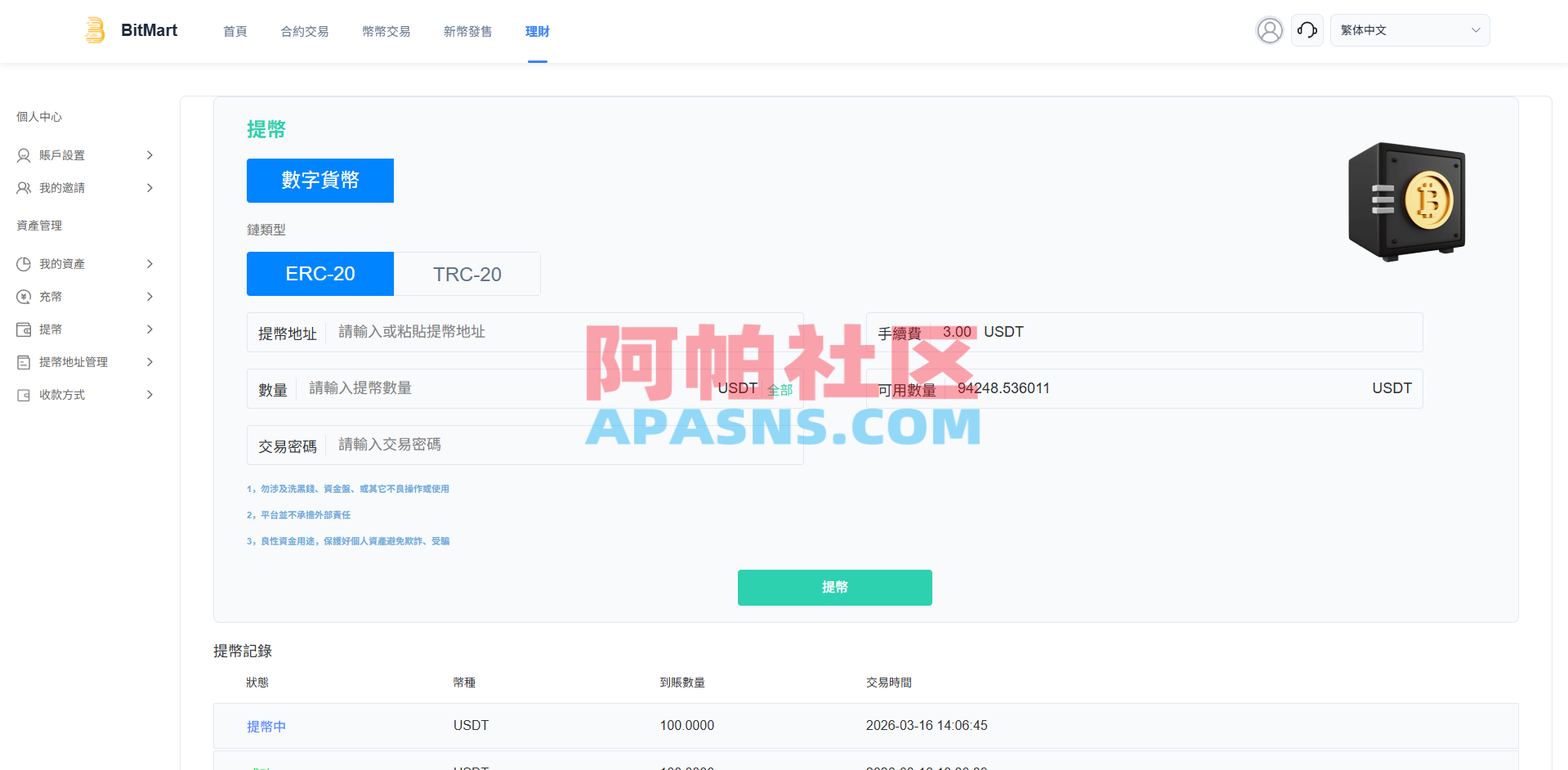Open the 繁体中文 language dropdown
Viewport: 1568px width, 770px height.
pos(1409,30)
